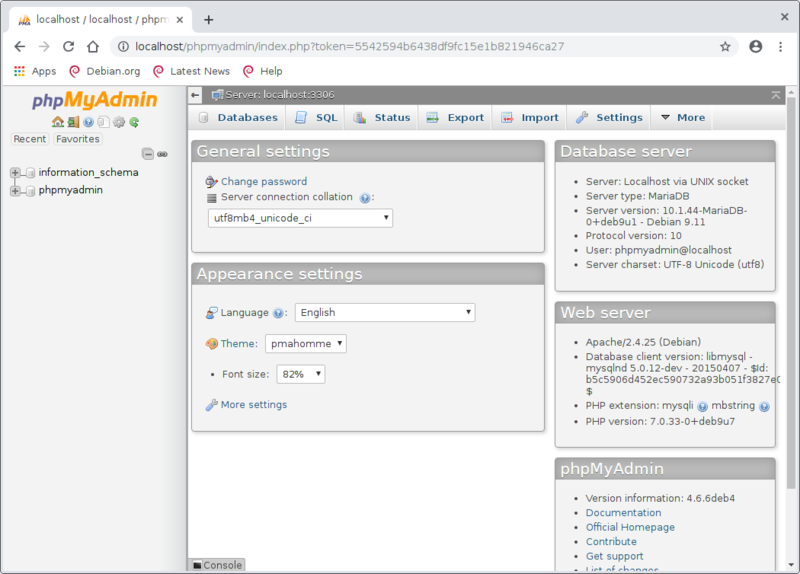Expand the information_schema database tree node
The height and width of the screenshot is (574, 800).
pos(15,172)
